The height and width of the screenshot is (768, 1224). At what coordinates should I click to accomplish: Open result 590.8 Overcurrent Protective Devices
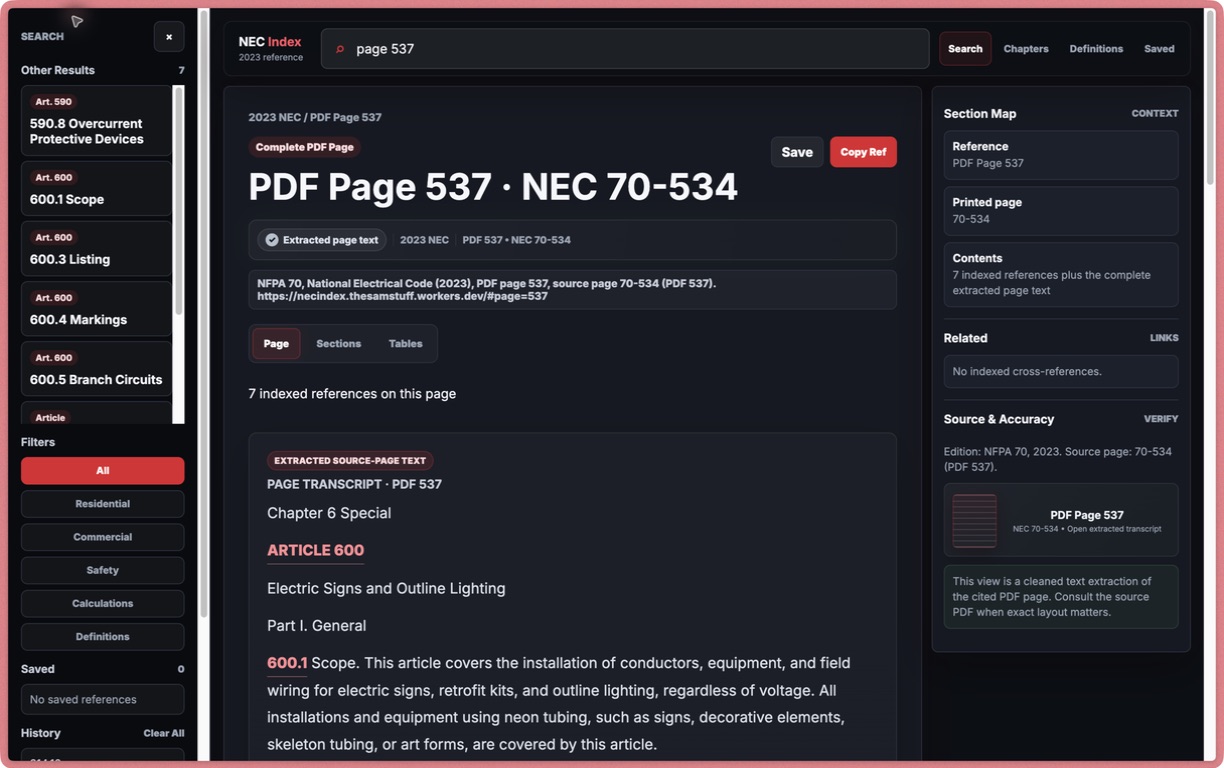tap(96, 121)
